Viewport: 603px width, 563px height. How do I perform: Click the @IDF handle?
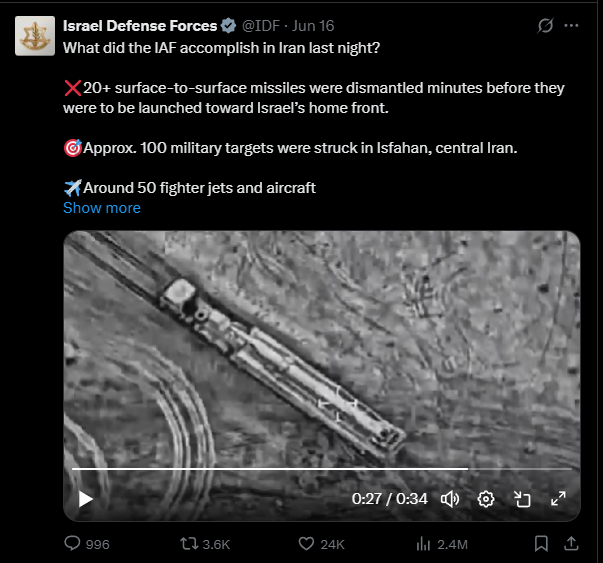coord(258,25)
